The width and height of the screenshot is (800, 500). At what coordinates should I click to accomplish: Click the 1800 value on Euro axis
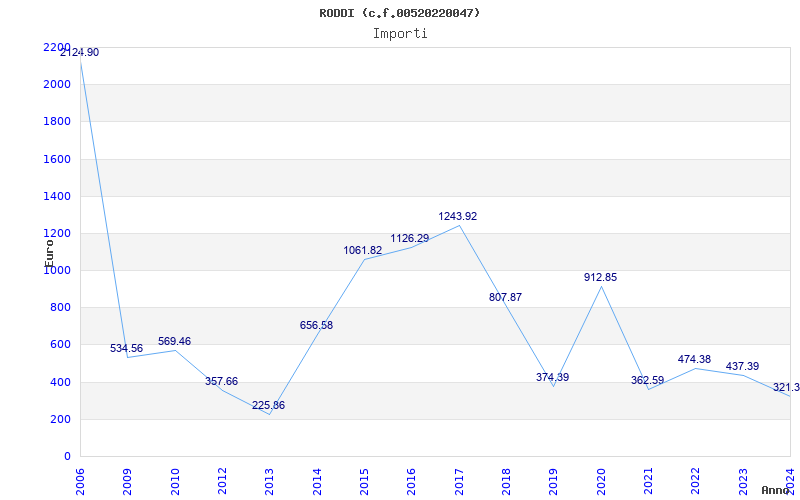tap(57, 121)
